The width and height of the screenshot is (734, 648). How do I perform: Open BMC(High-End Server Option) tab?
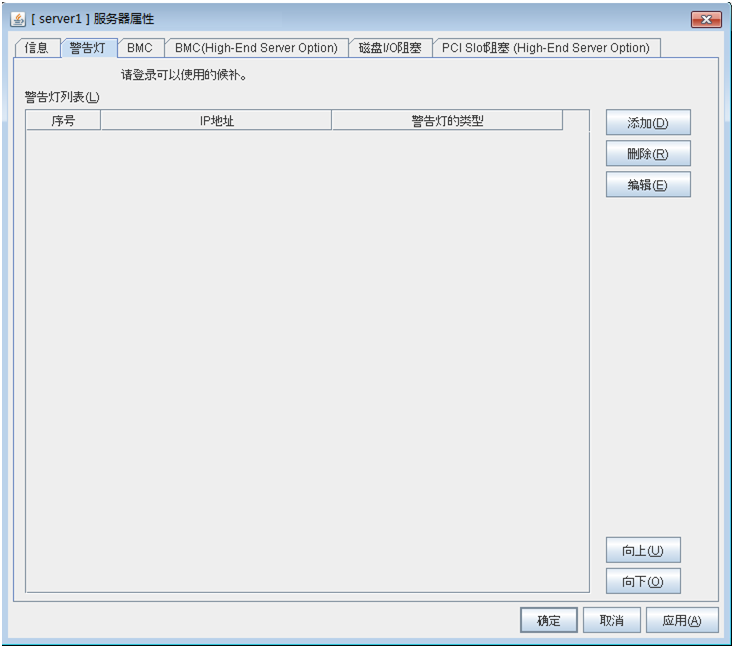click(257, 48)
